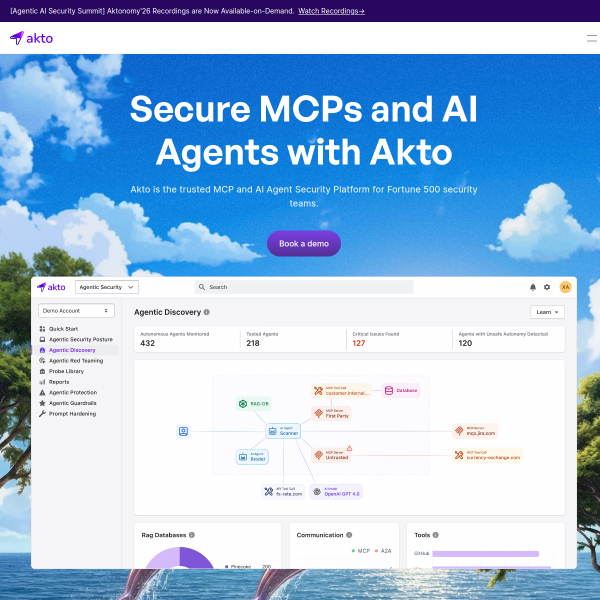Image resolution: width=600 pixels, height=600 pixels.
Task: Click the Quick Start grid icon
Action: pyautogui.click(x=42, y=329)
